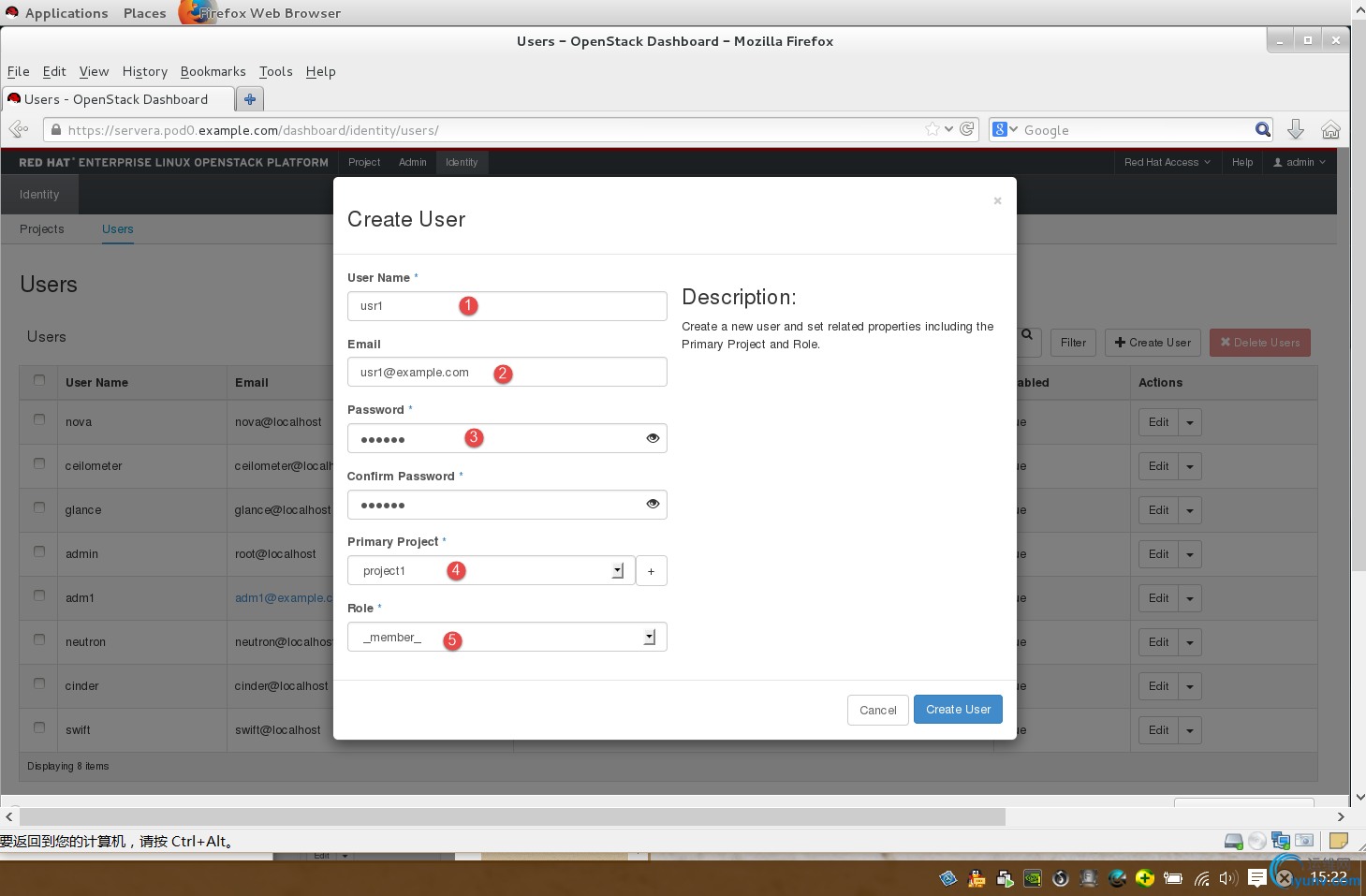The image size is (1366, 896).
Task: Open the GNOME Places menu
Action: coord(145,13)
